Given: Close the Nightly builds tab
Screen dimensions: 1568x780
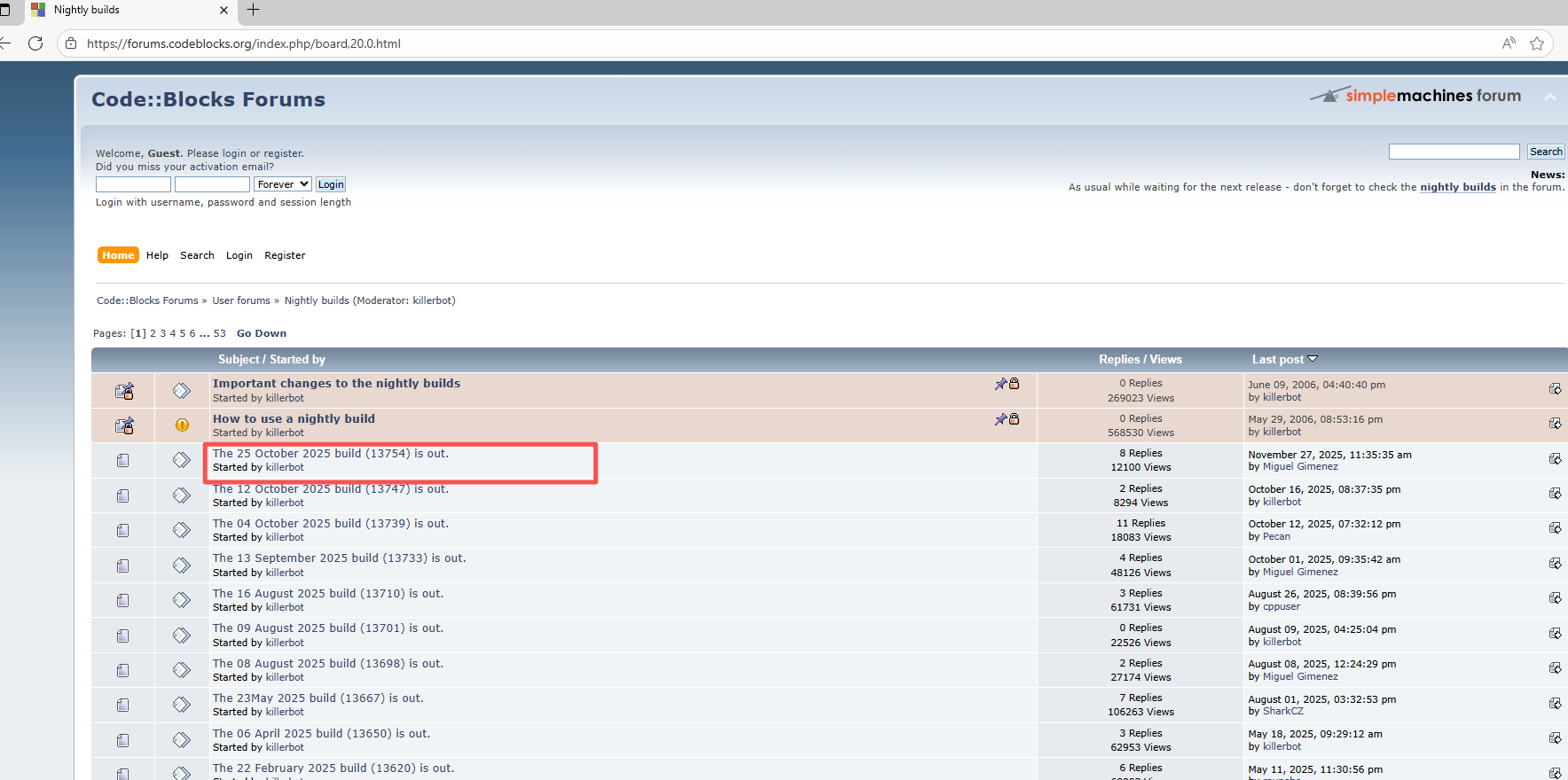Looking at the screenshot, I should 223,10.
